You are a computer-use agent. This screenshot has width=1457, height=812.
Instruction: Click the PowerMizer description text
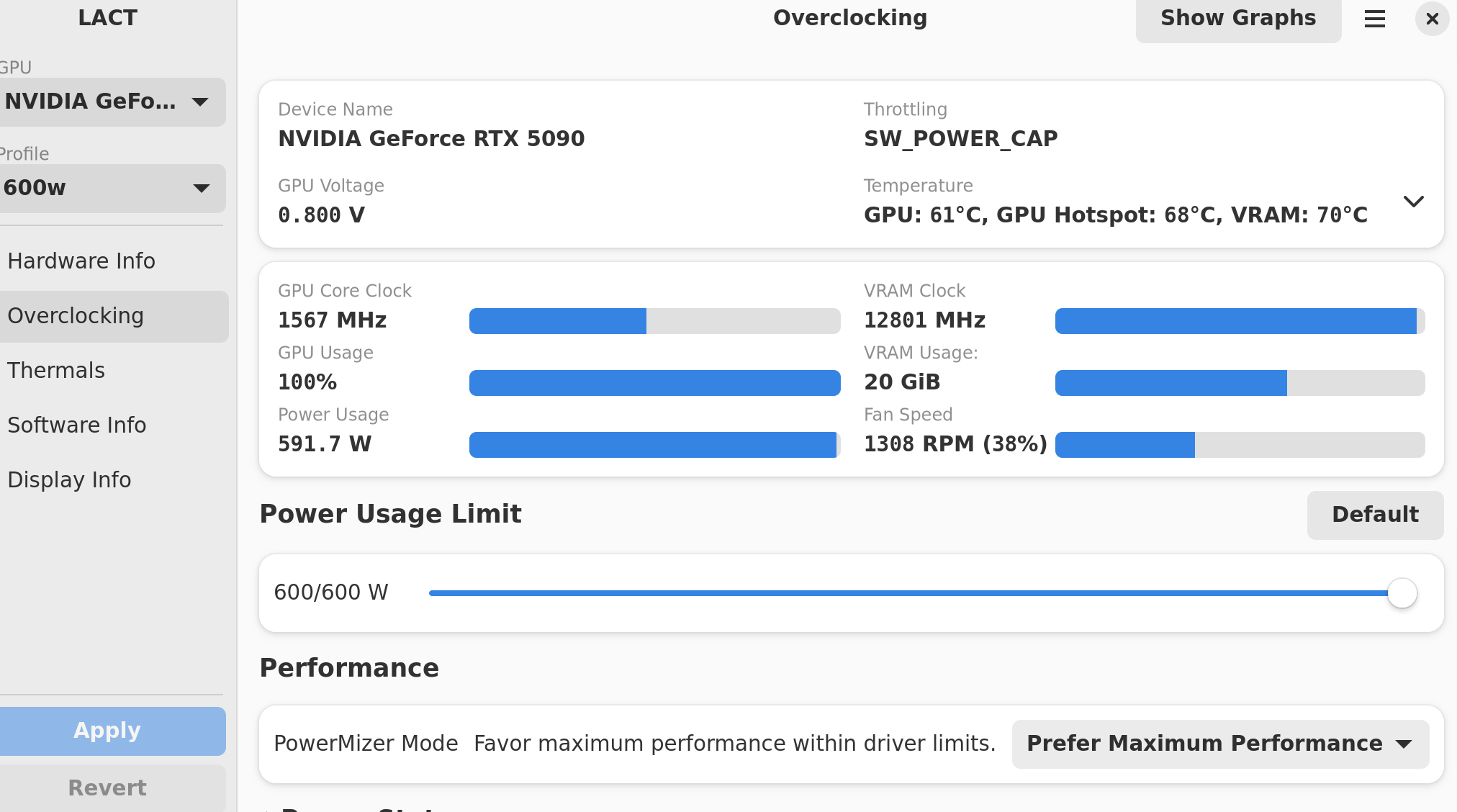735,744
